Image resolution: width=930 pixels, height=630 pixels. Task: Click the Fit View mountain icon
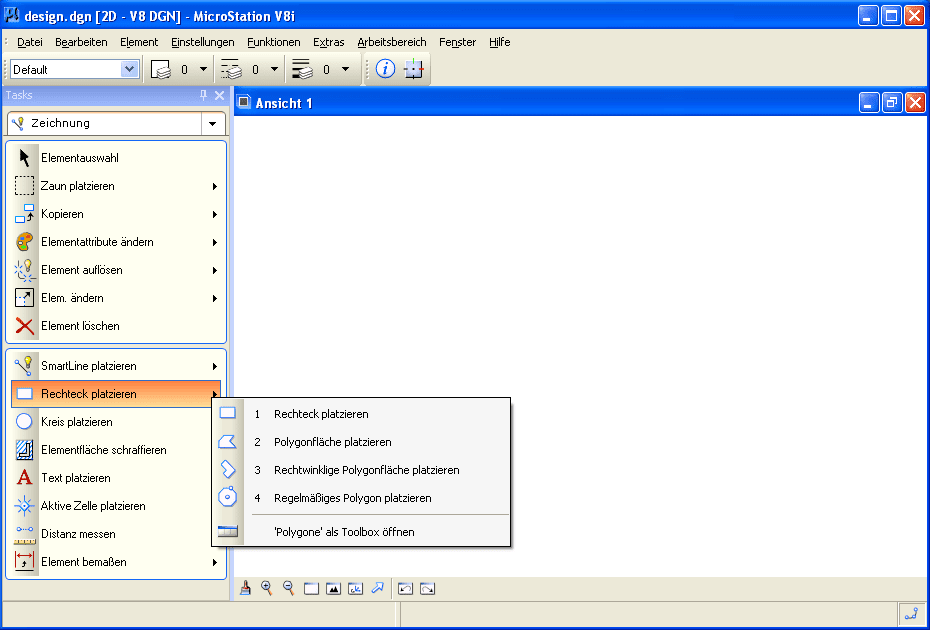point(334,589)
